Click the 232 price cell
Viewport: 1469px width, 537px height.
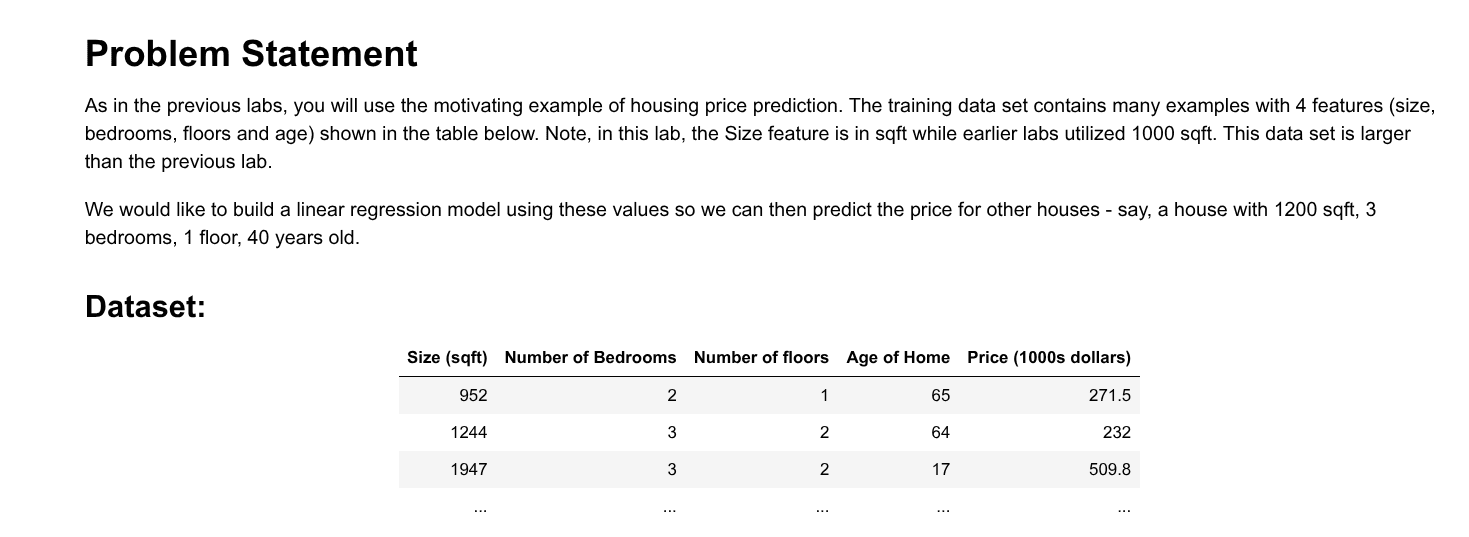(1117, 433)
